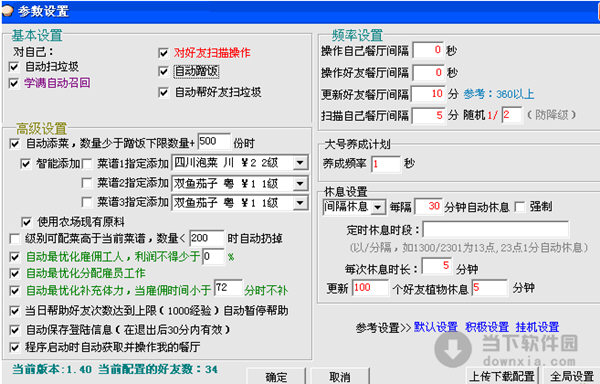Toggle 自动帮好友扫垃圾 checkbox
The height and width of the screenshot is (384, 600).
coord(163,92)
